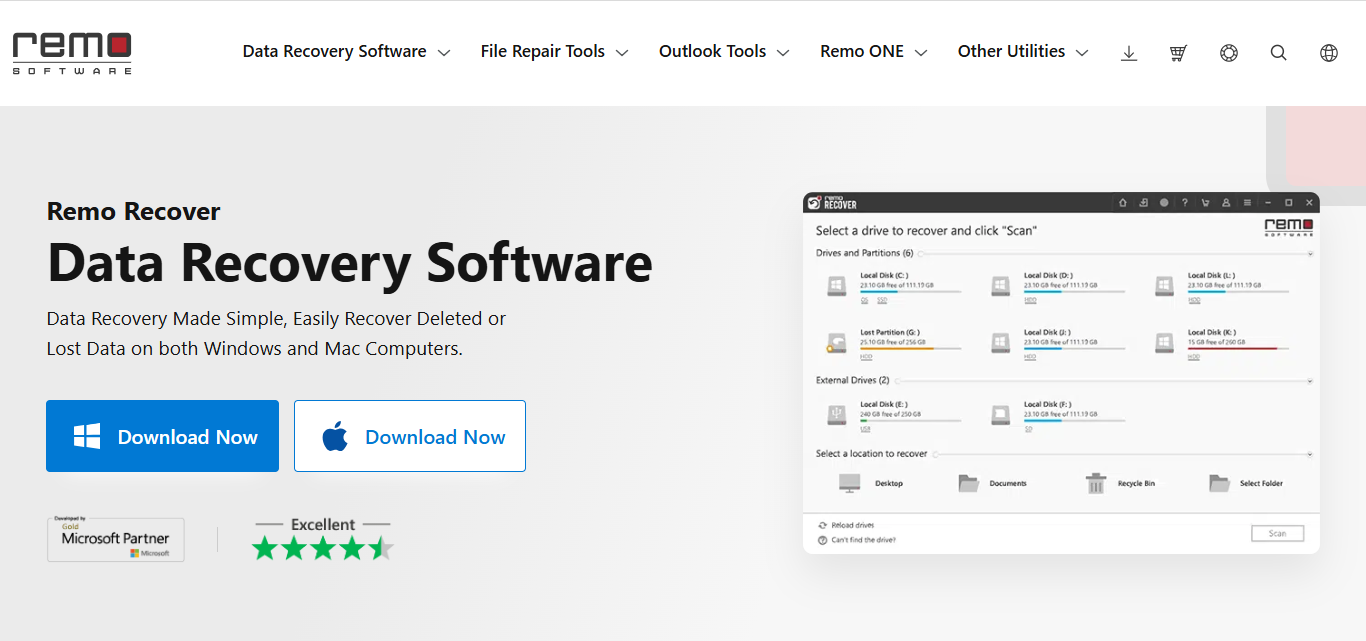1366x641 pixels.
Task: Select Local Disk (K:) drive icon
Action: tap(1164, 343)
